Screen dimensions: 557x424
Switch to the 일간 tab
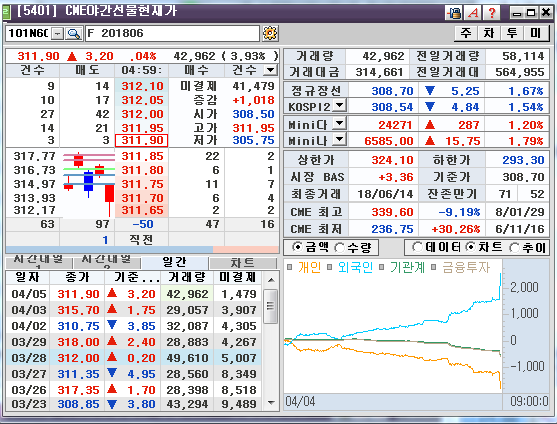pyautogui.click(x=174, y=262)
